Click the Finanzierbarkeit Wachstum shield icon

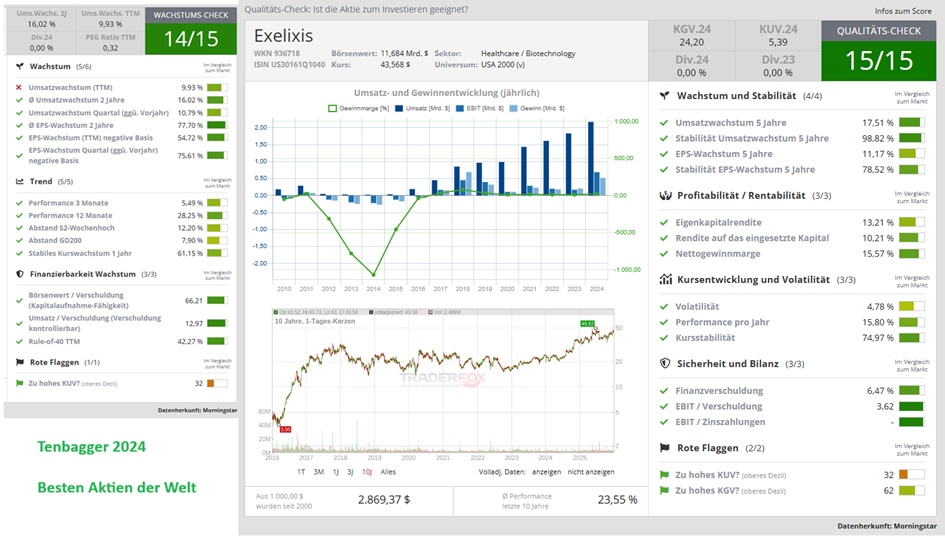point(21,273)
